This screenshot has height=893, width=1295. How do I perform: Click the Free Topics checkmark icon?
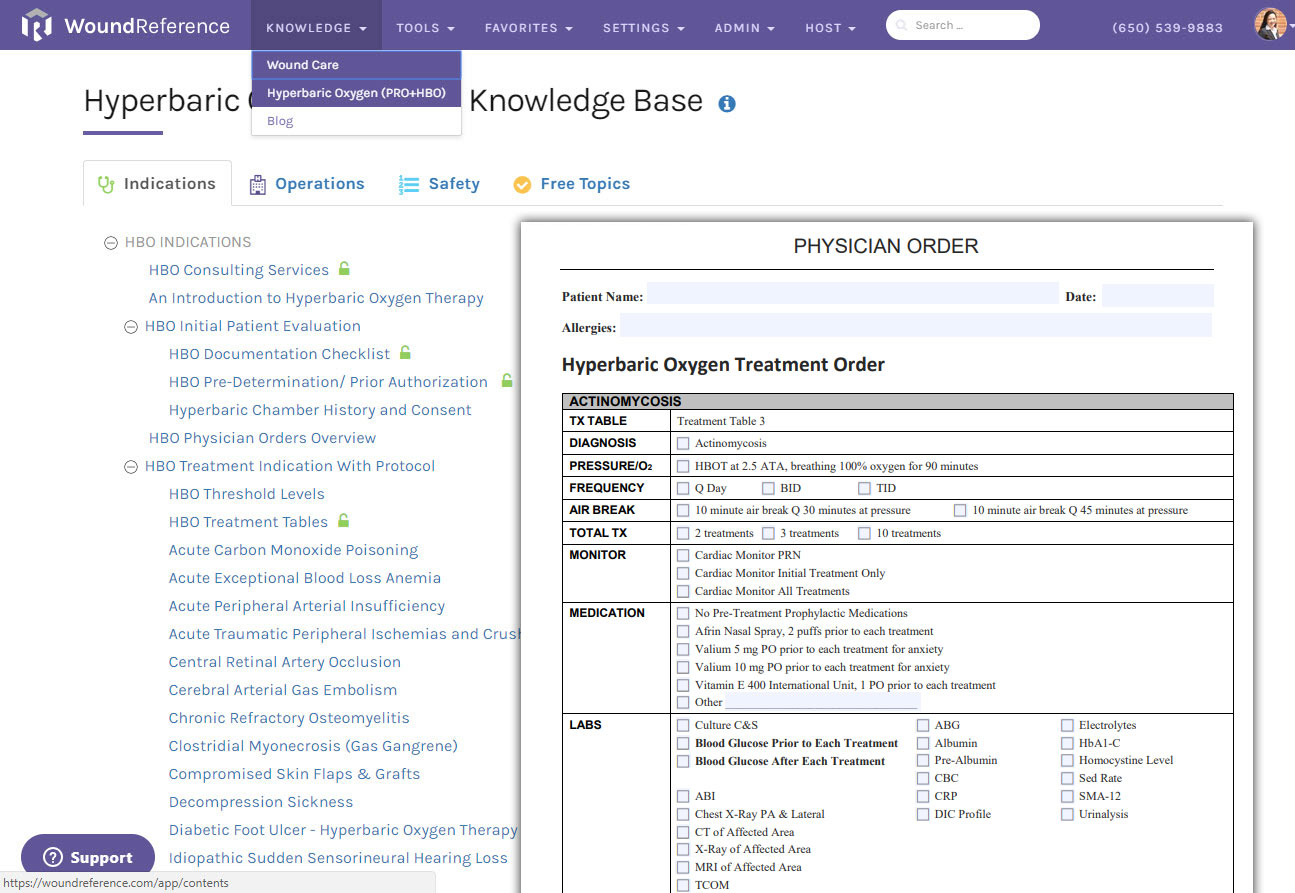(x=521, y=184)
